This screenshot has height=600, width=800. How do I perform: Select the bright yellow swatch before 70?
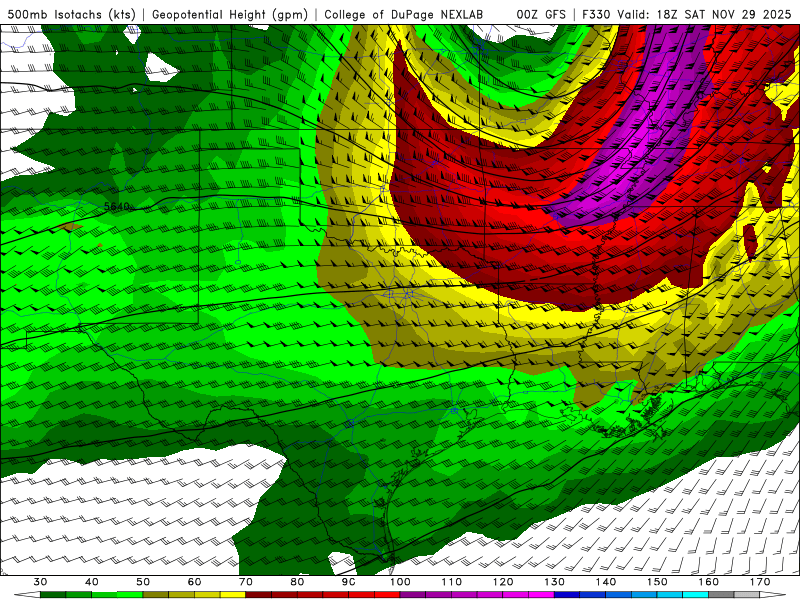[x=233, y=595]
